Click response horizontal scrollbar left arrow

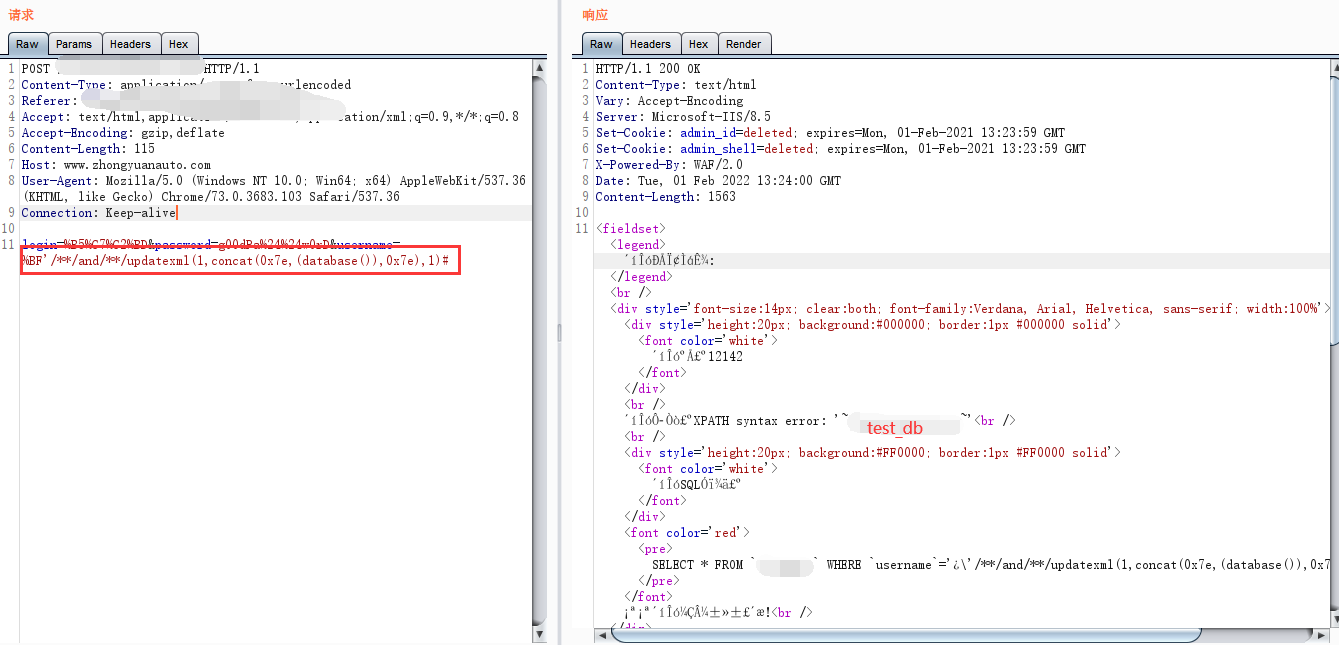(x=601, y=635)
